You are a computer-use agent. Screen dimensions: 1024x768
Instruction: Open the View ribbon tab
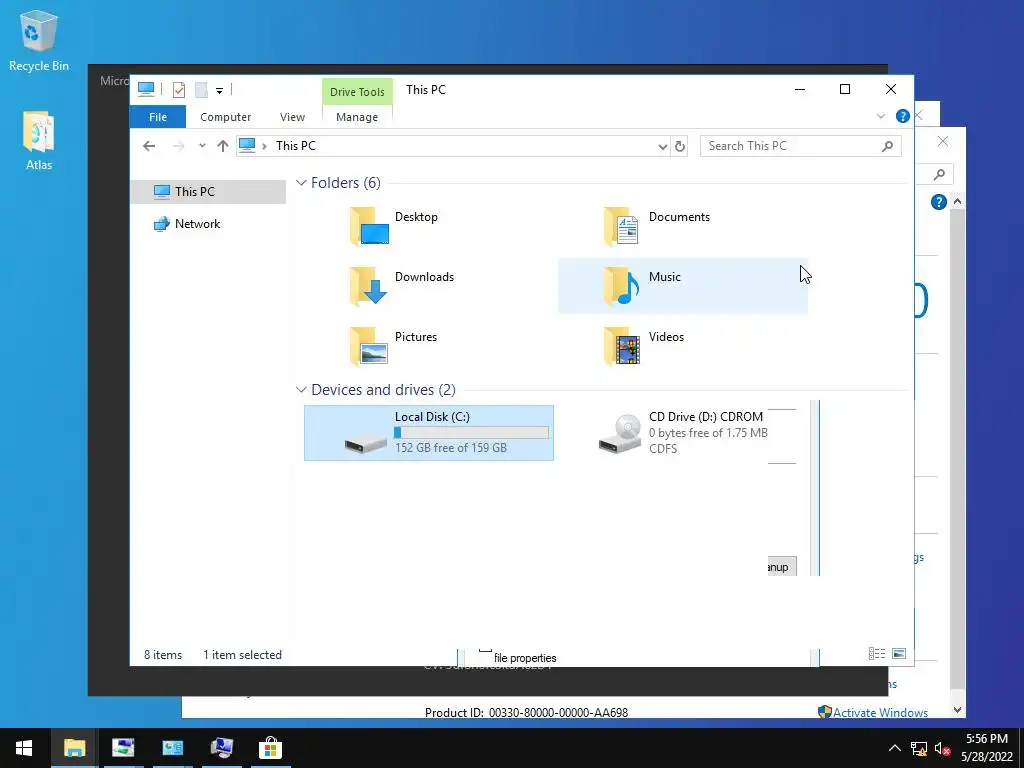292,117
